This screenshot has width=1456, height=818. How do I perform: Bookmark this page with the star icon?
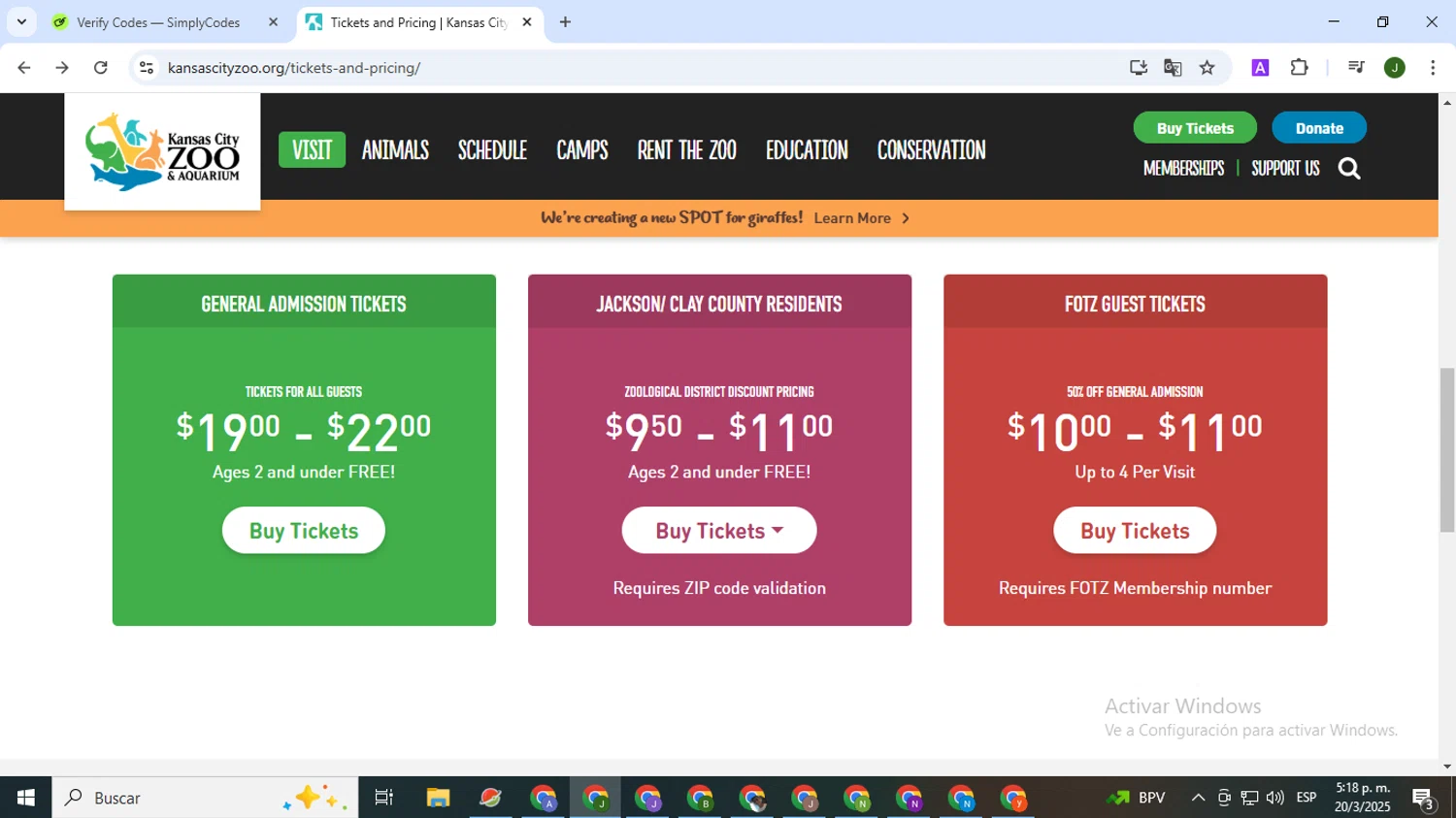[x=1207, y=68]
